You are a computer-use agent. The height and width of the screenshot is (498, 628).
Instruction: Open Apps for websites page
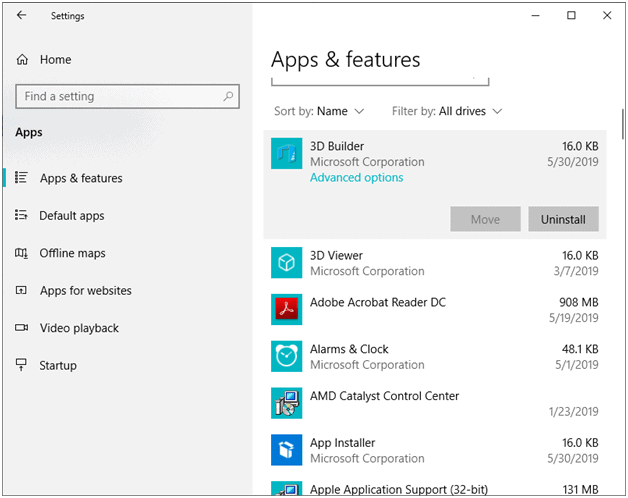tap(86, 290)
